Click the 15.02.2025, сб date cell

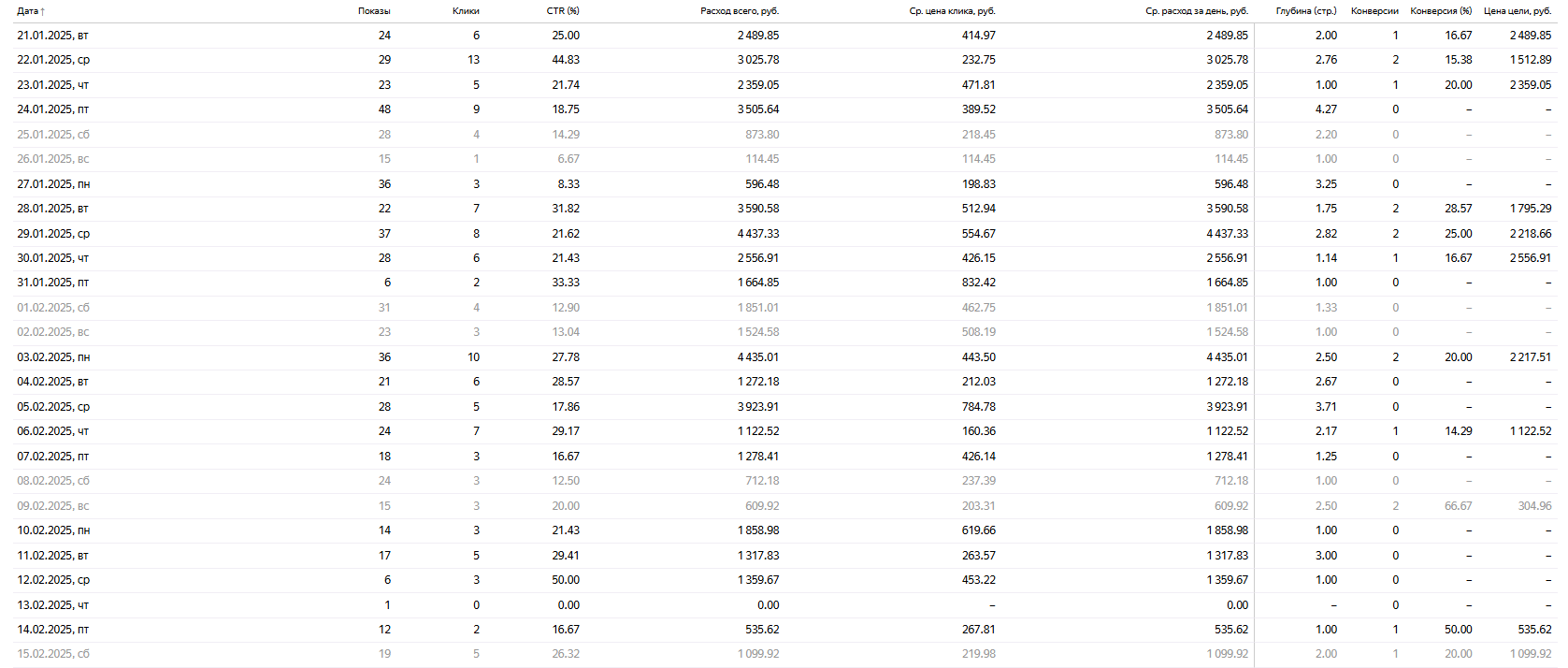[x=53, y=654]
